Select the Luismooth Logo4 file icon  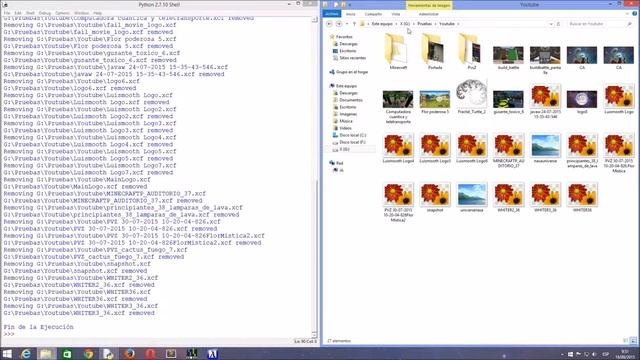[398, 145]
